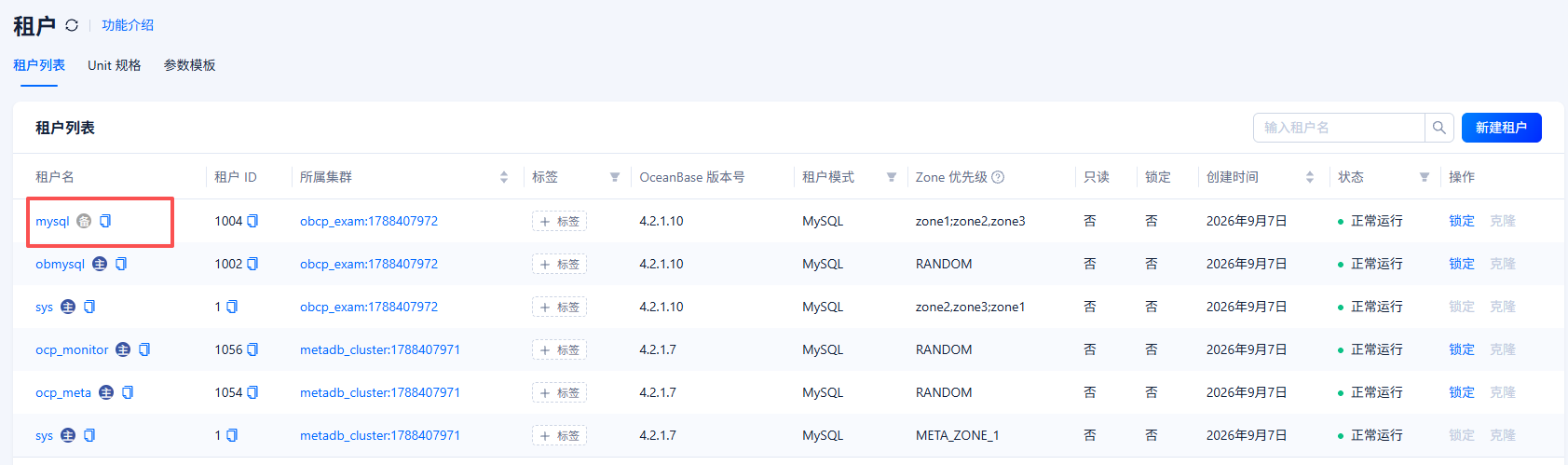Add a 标签 to ocp_meta tenant
1568x465 pixels.
(x=559, y=392)
